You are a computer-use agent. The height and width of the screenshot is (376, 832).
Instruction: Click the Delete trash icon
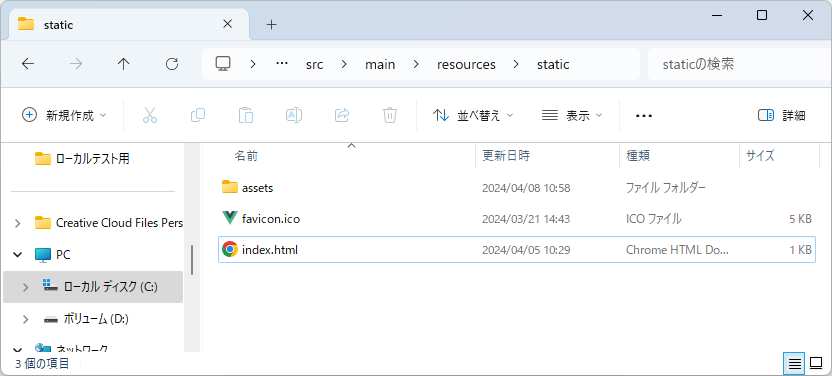click(390, 115)
